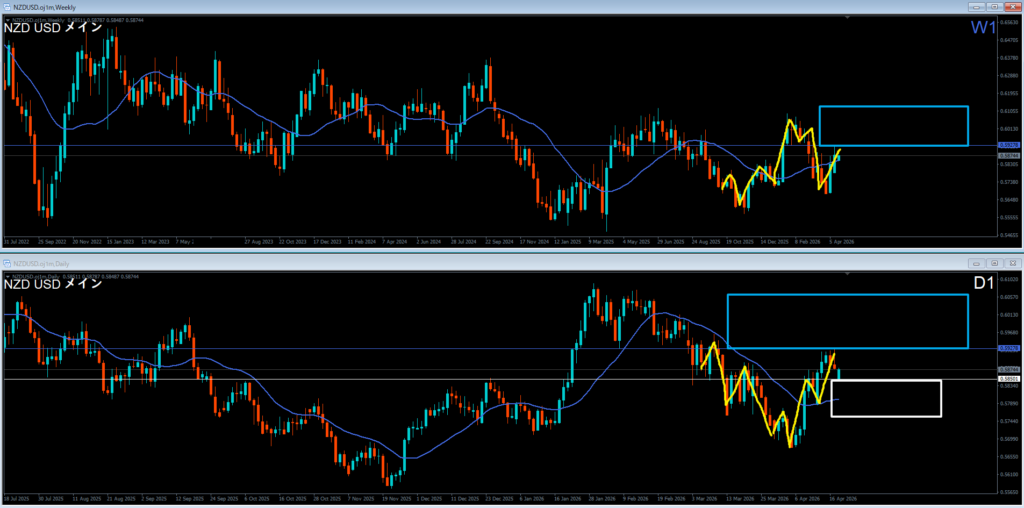Click the '17 Dec 2023' date on the Weekly time axis
1024x508 pixels.
(327, 241)
